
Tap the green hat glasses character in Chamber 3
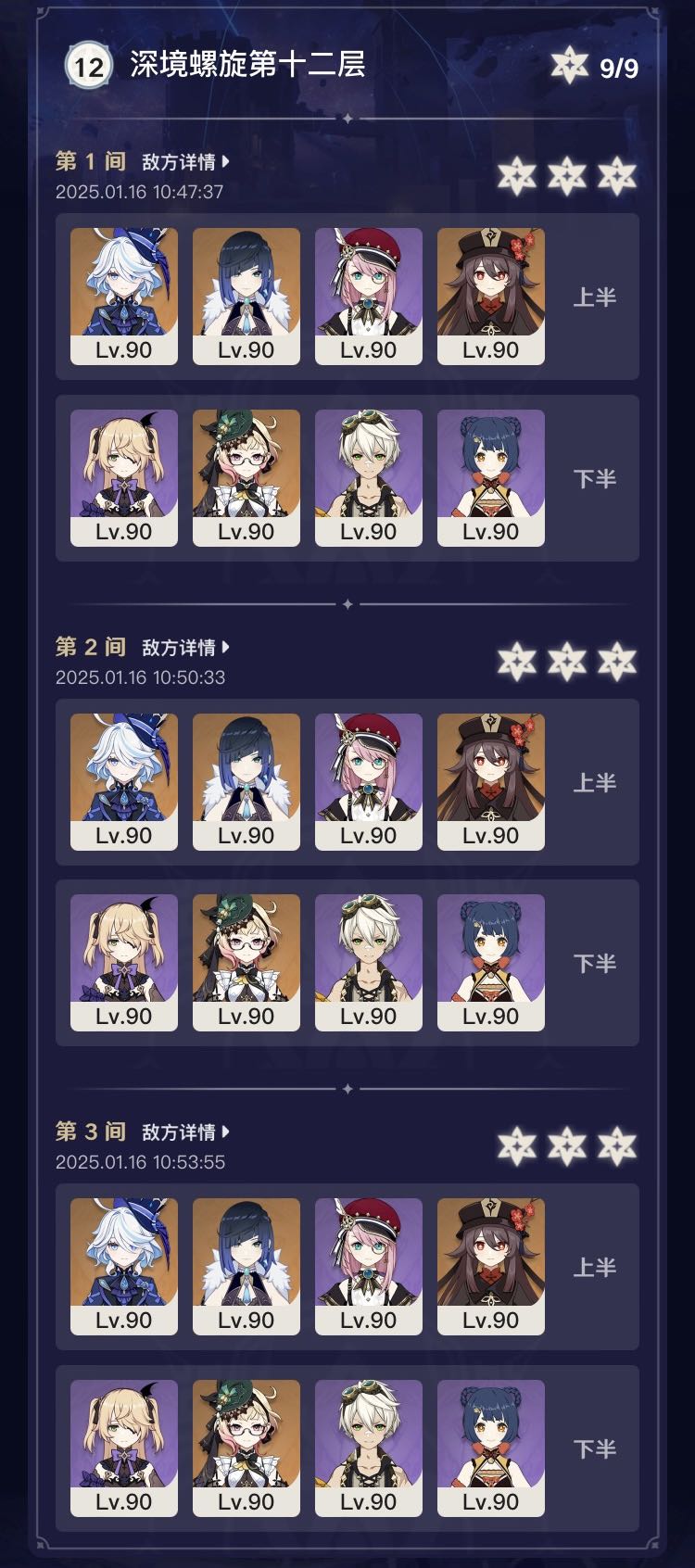246,1448
